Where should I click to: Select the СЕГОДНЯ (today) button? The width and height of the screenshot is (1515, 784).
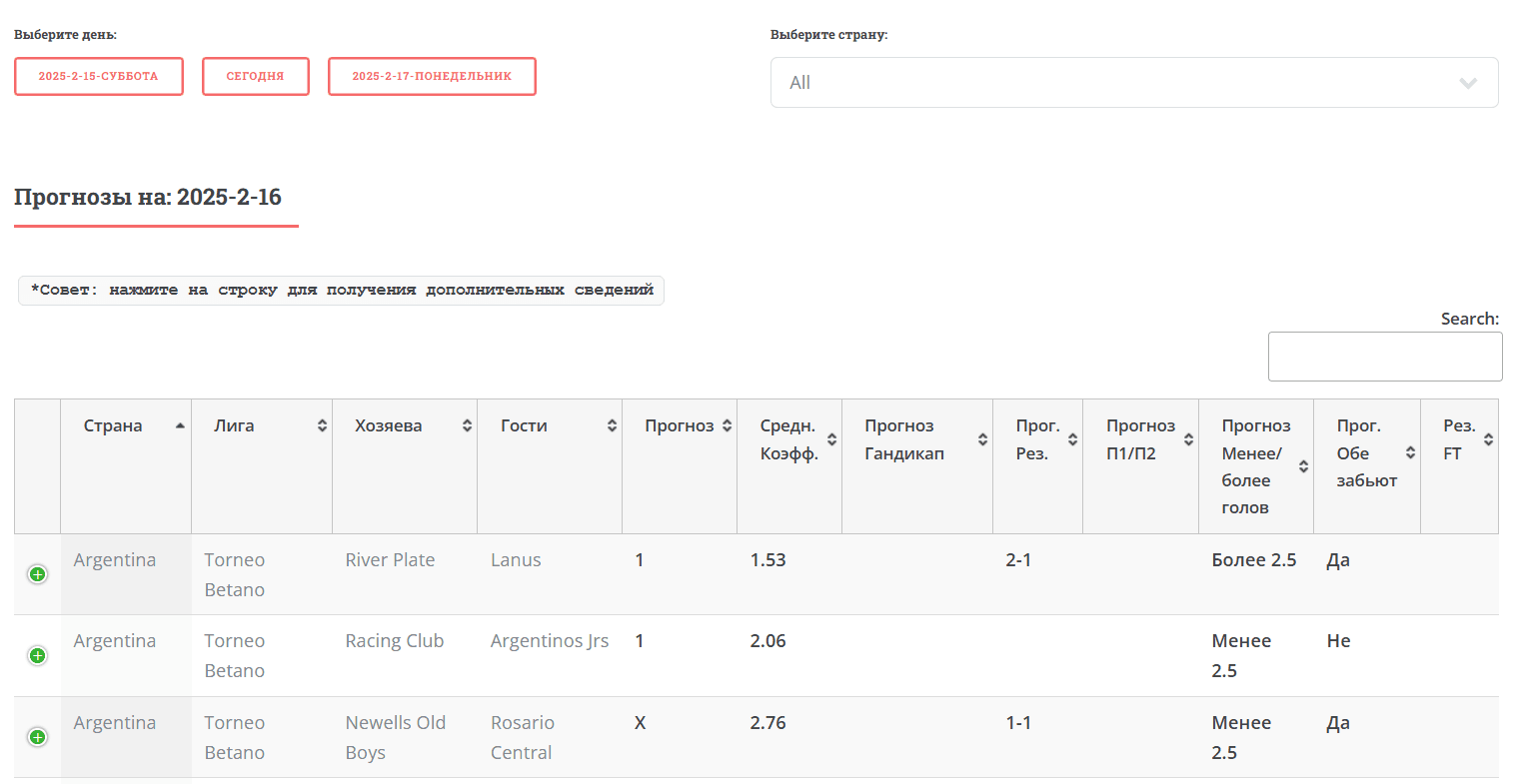coord(256,76)
